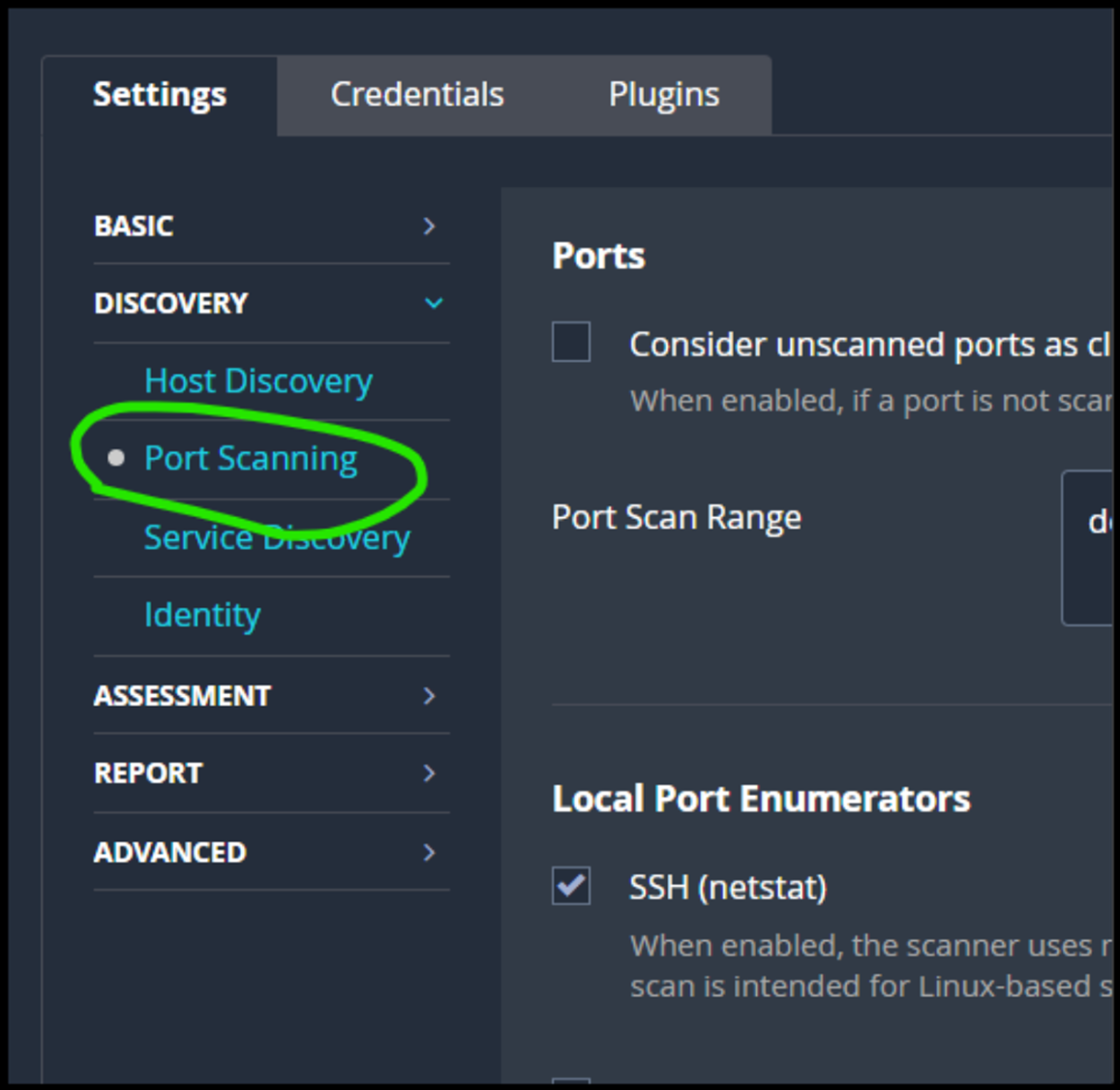Select the Settings tab
This screenshot has height=1090, width=1120.
(160, 94)
